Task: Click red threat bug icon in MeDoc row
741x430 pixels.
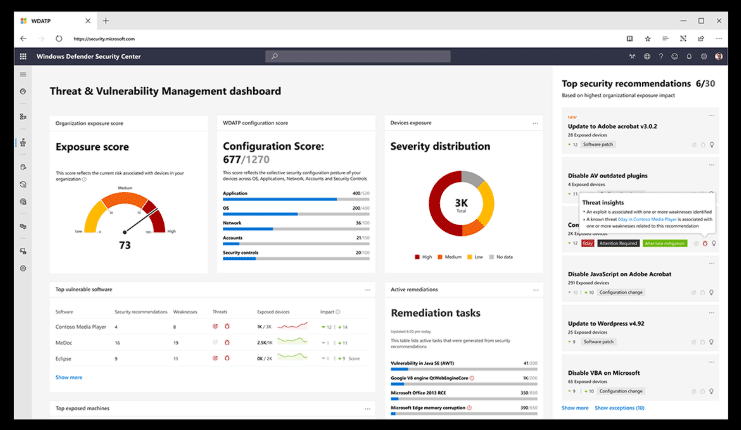Action: pyautogui.click(x=227, y=343)
